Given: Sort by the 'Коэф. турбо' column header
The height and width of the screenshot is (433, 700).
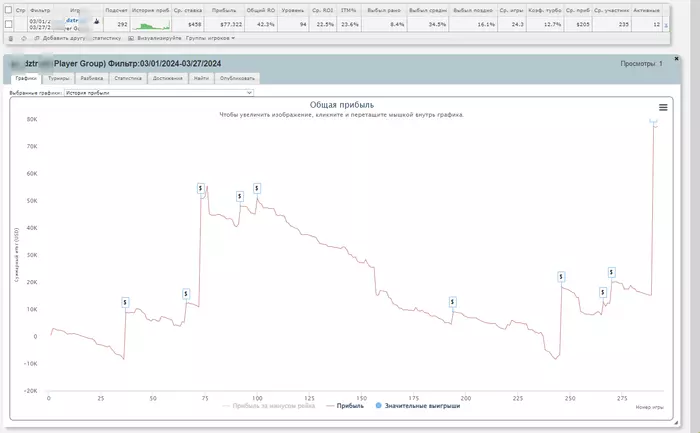Looking at the screenshot, I should click(545, 10).
